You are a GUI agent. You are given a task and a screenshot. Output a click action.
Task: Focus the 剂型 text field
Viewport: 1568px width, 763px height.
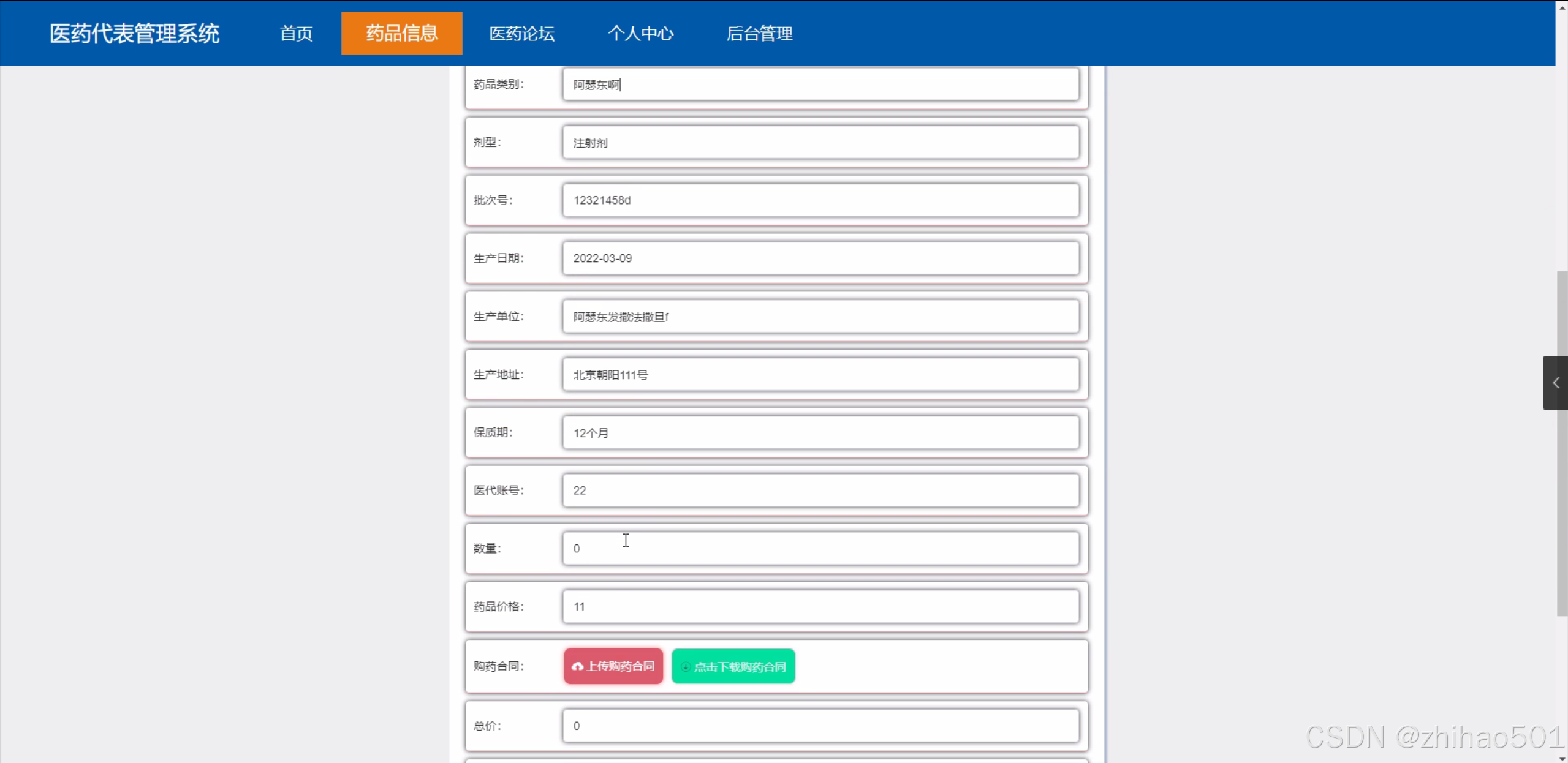820,142
